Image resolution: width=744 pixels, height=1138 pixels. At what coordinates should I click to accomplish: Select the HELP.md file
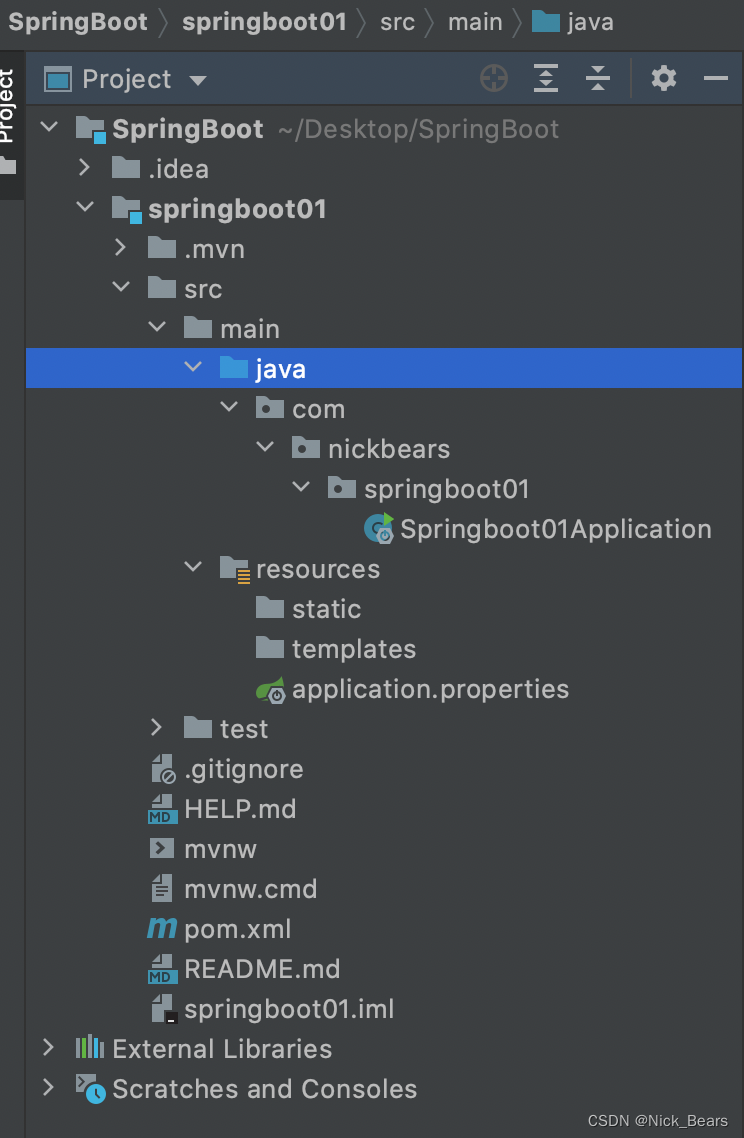(240, 809)
